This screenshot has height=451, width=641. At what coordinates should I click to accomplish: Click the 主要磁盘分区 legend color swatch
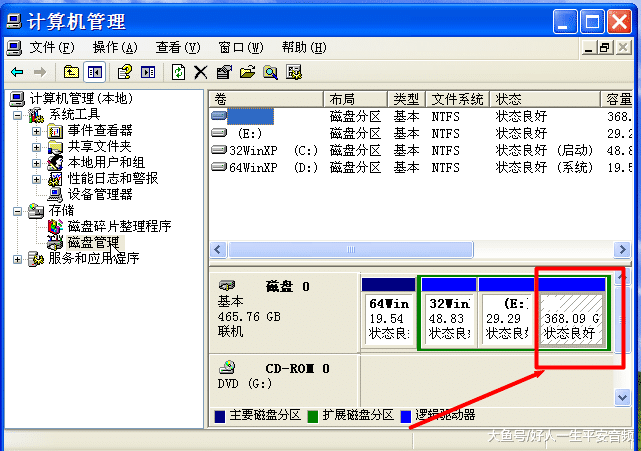click(220, 416)
